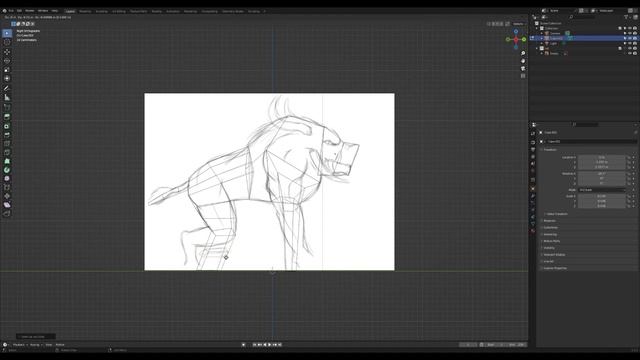This screenshot has width=640, height=360.
Task: Select the Knife tool
Action: click(7, 152)
